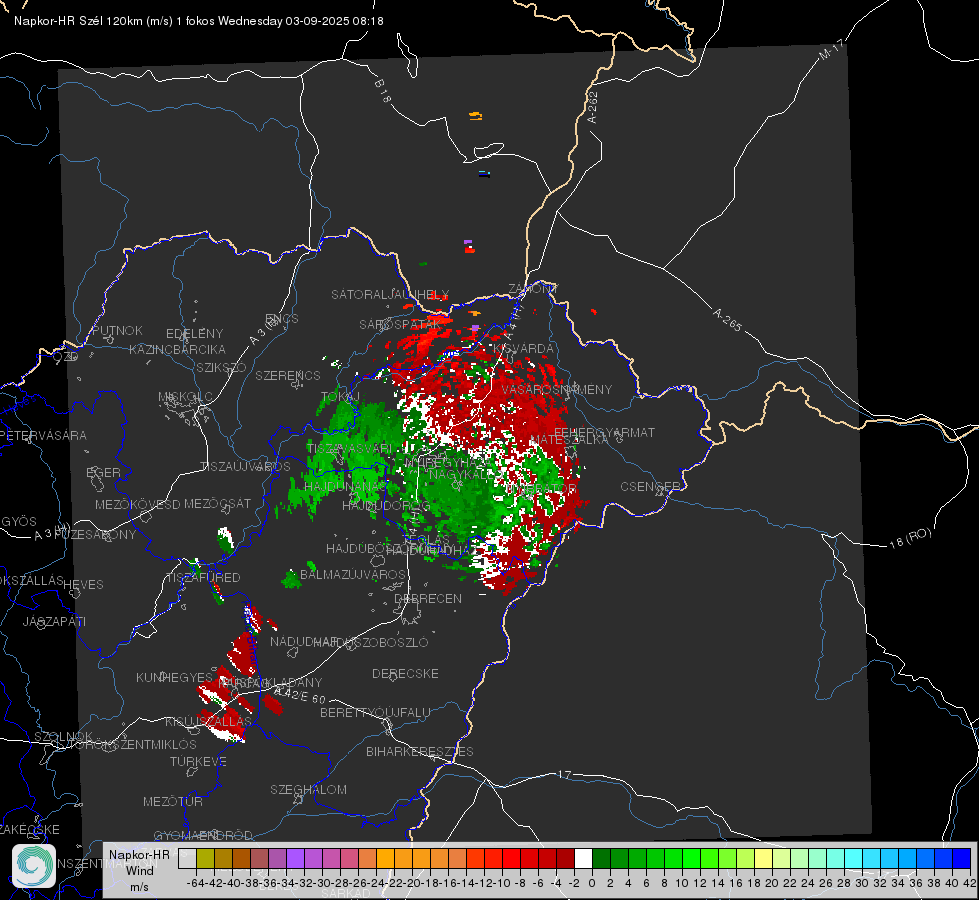Pick the deep blue swatch between 40 and 42
This screenshot has width=979, height=900.
click(x=962, y=858)
